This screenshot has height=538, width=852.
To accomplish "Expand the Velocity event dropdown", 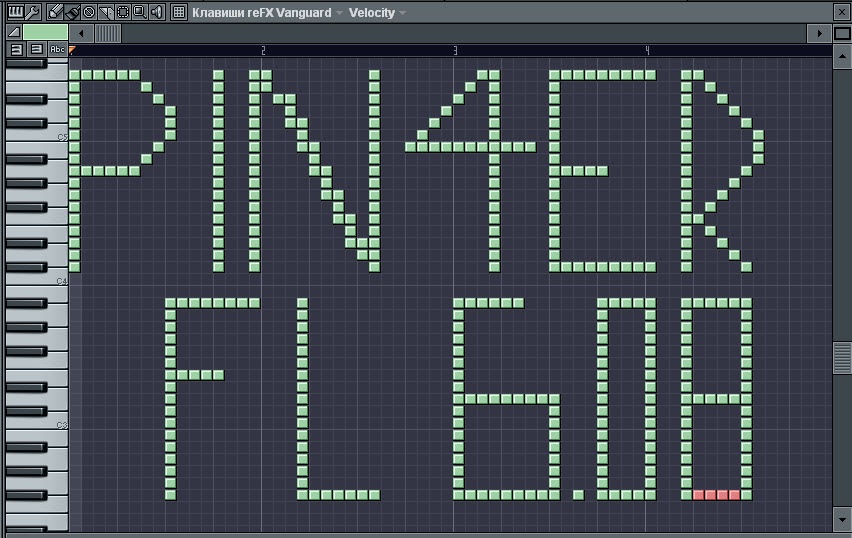I will tap(402, 13).
